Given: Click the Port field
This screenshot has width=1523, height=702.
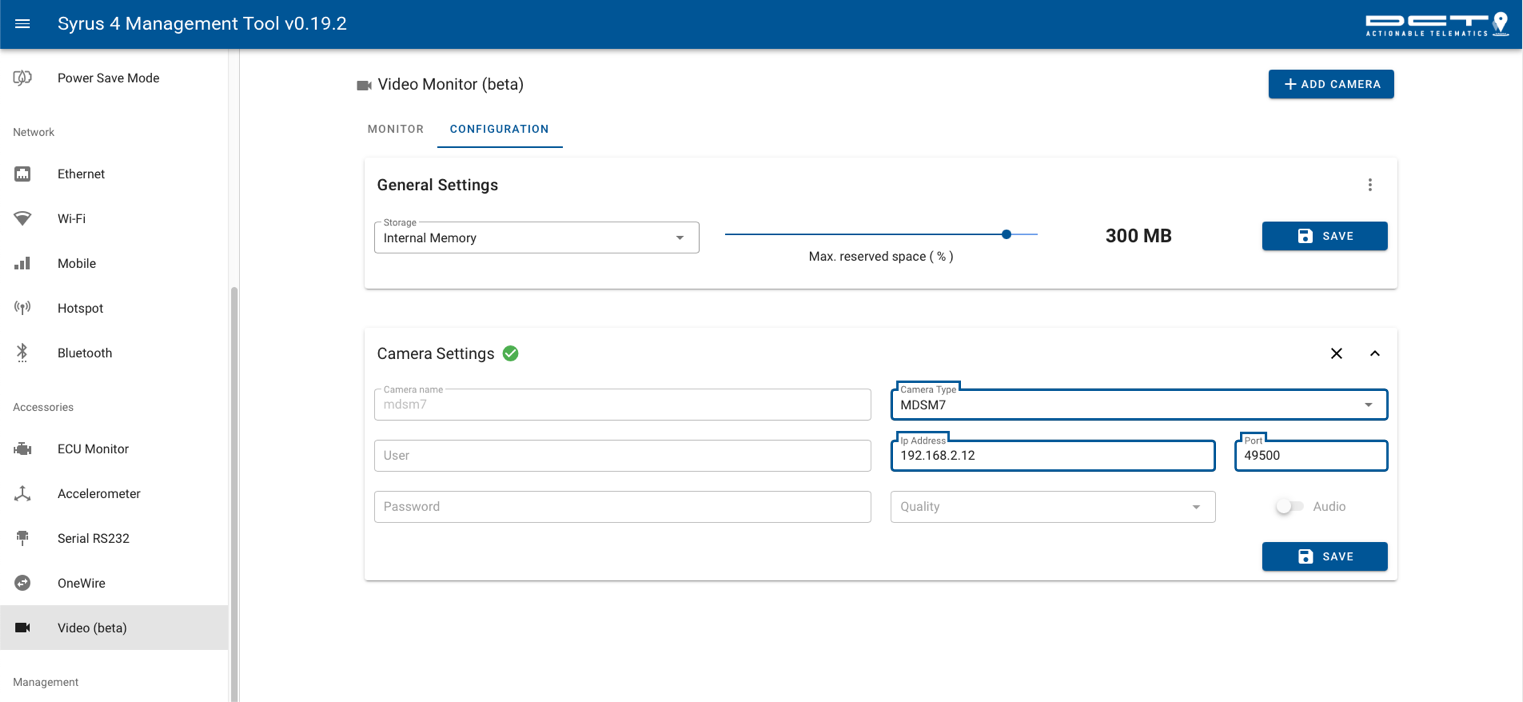Looking at the screenshot, I should pyautogui.click(x=1311, y=456).
